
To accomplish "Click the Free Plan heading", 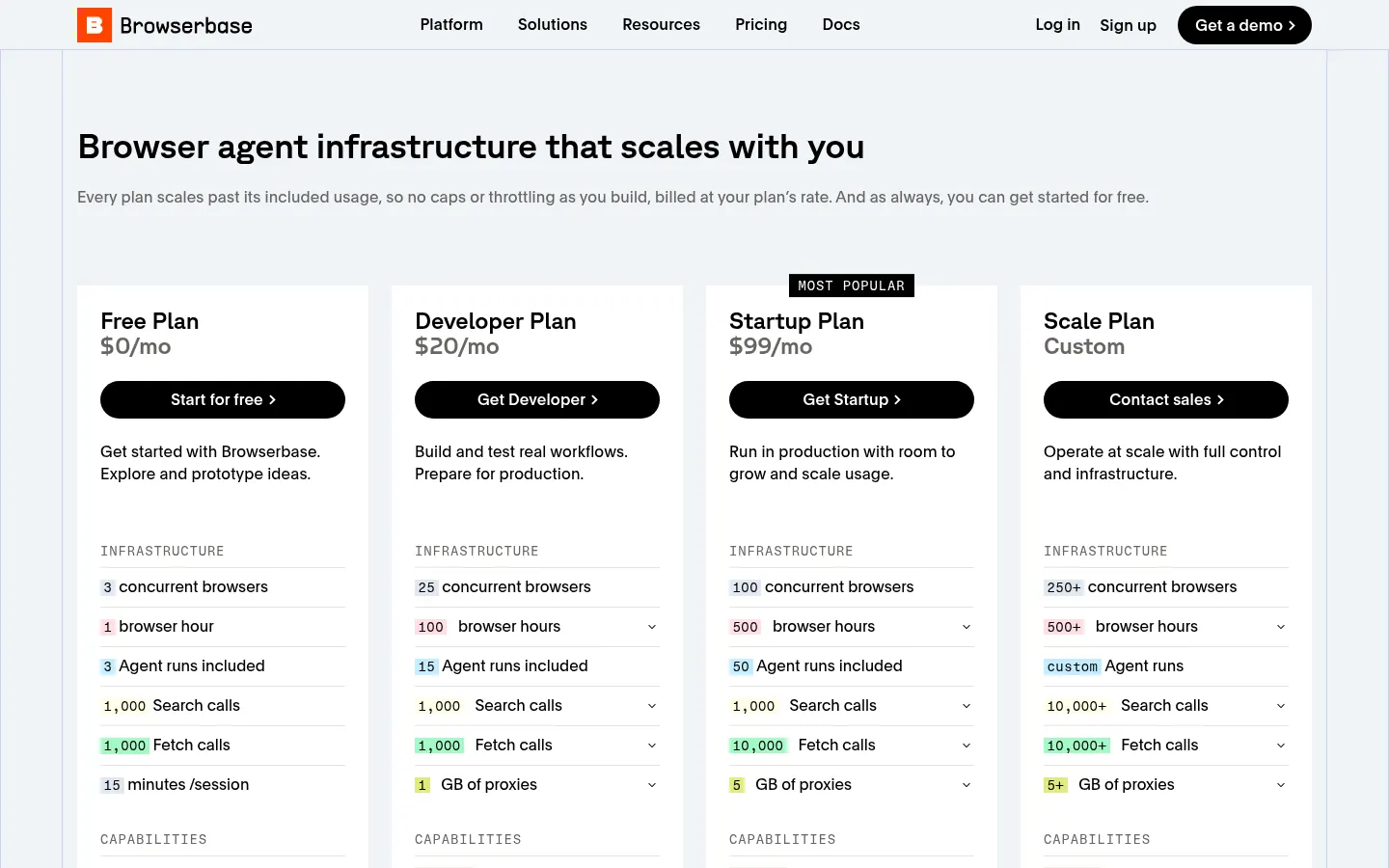I will (150, 321).
